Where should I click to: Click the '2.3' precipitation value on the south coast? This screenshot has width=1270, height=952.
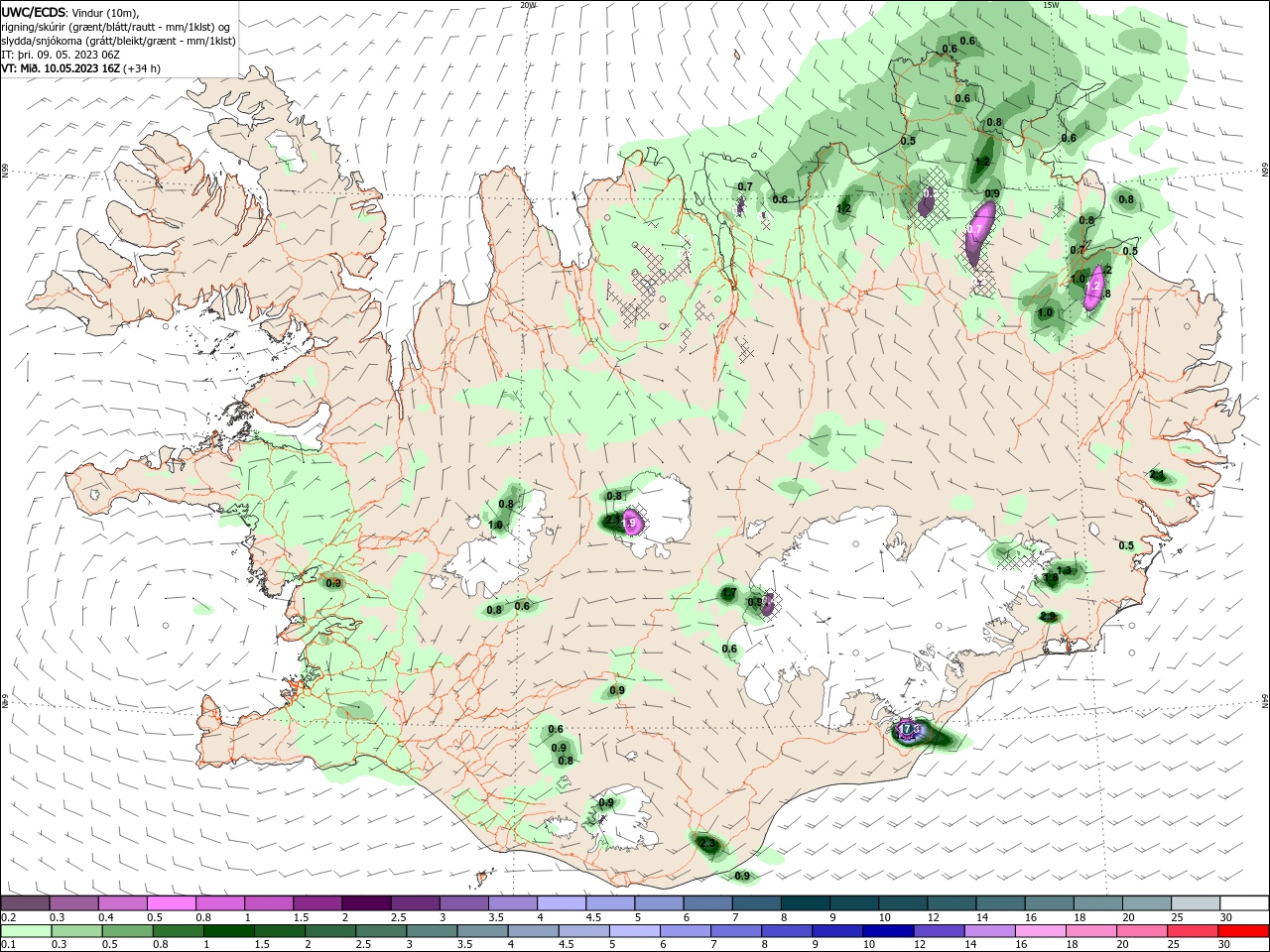tap(707, 844)
